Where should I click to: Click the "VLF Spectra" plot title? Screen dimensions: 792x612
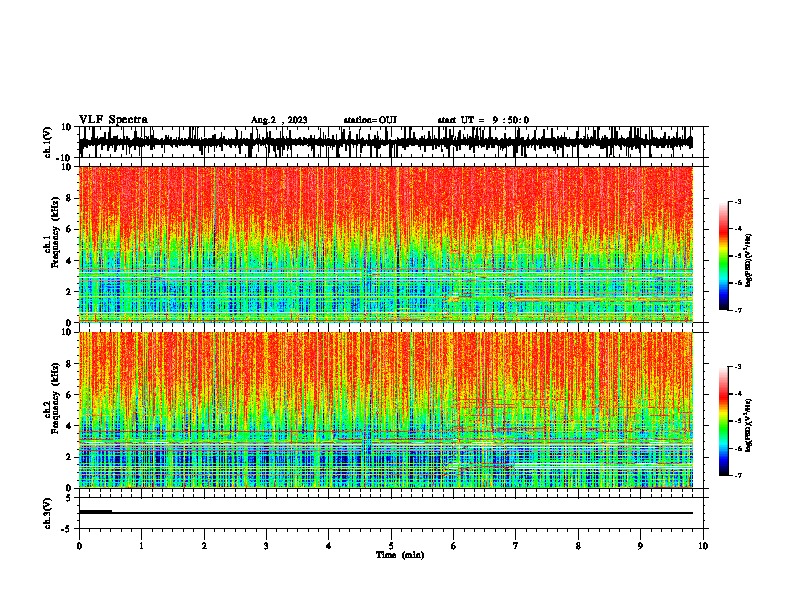tap(113, 120)
